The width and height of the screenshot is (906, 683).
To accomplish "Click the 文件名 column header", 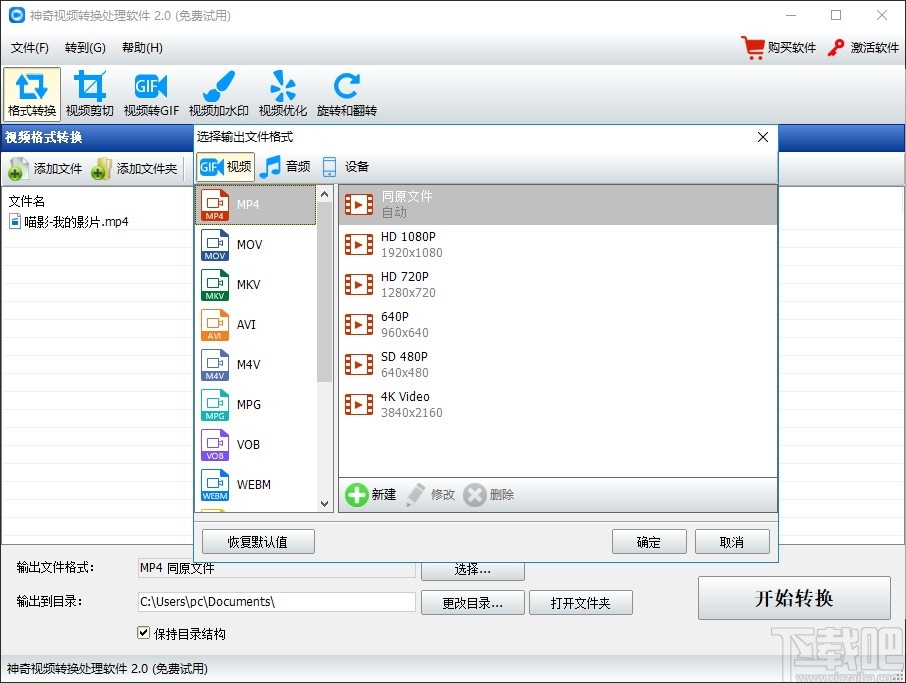I will (x=27, y=201).
